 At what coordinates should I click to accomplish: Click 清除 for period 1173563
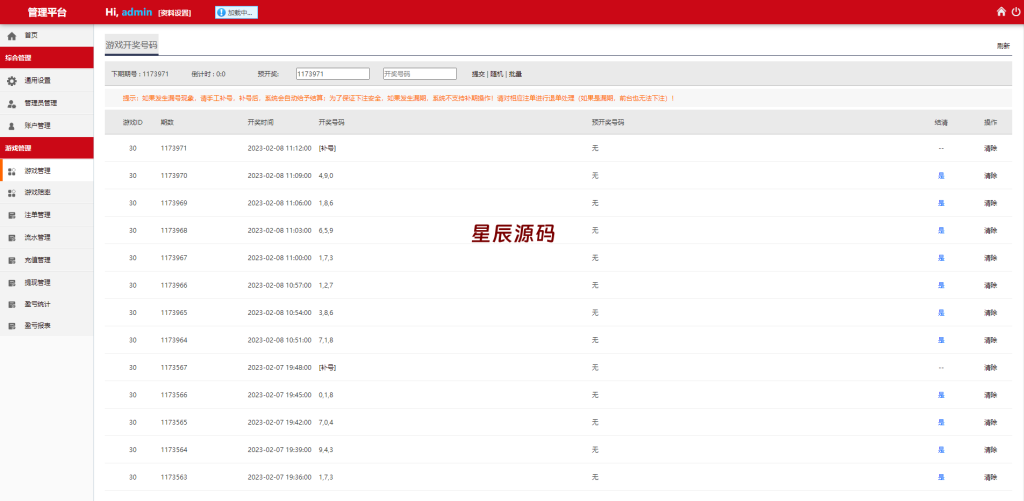991,477
